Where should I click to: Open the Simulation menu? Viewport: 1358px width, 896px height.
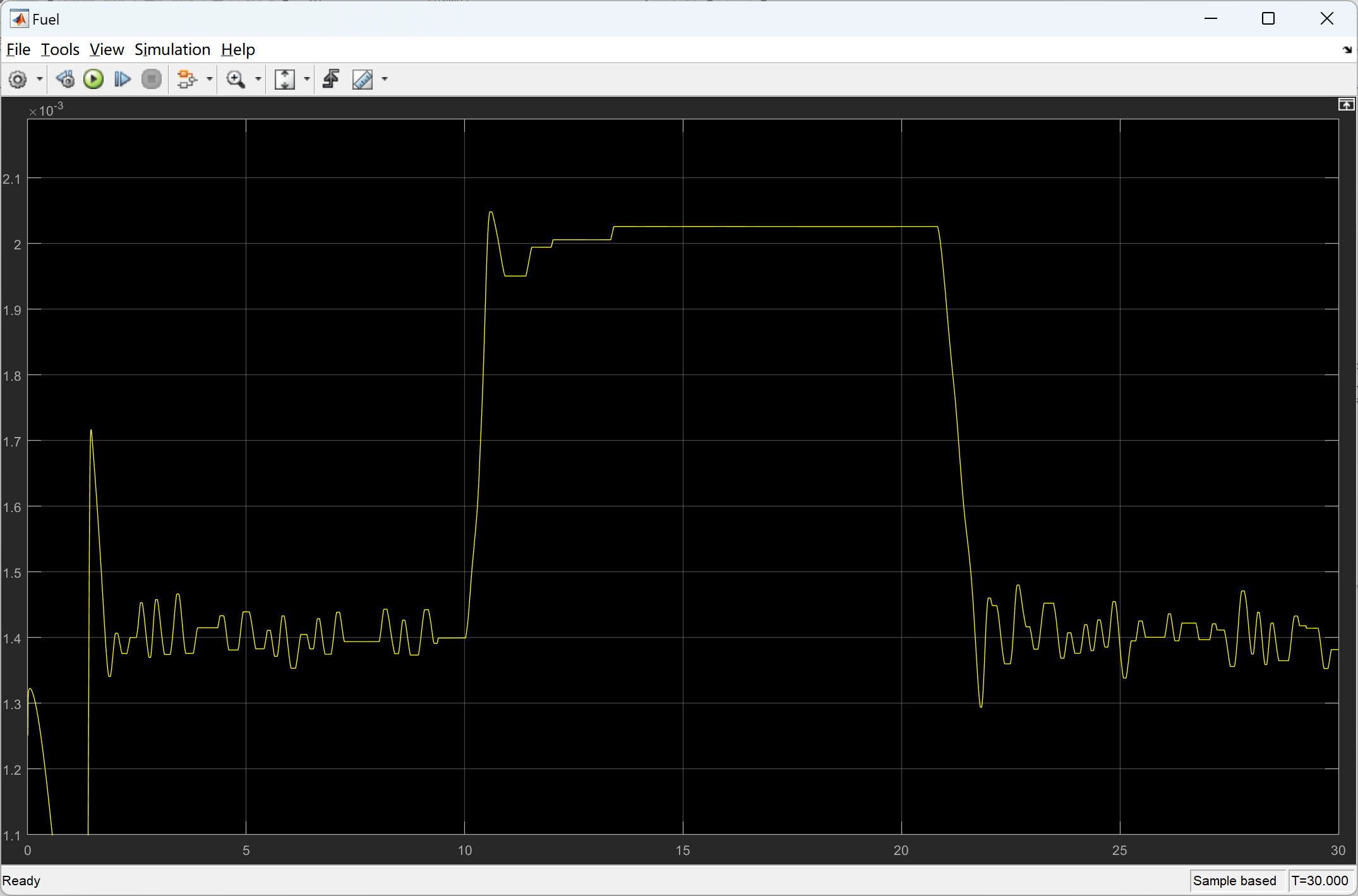pos(172,49)
